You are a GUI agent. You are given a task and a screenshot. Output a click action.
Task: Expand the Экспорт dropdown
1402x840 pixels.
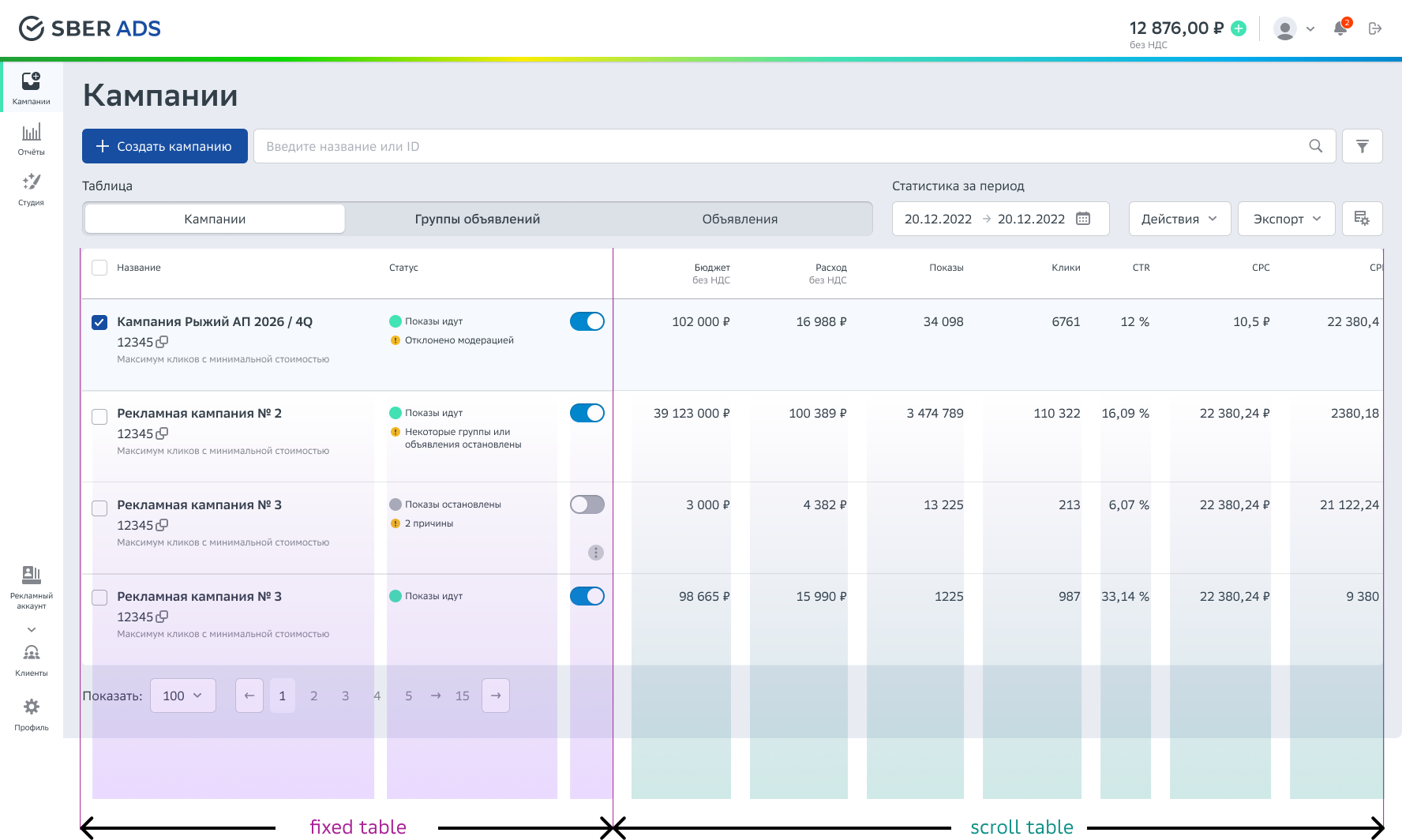pyautogui.click(x=1286, y=219)
